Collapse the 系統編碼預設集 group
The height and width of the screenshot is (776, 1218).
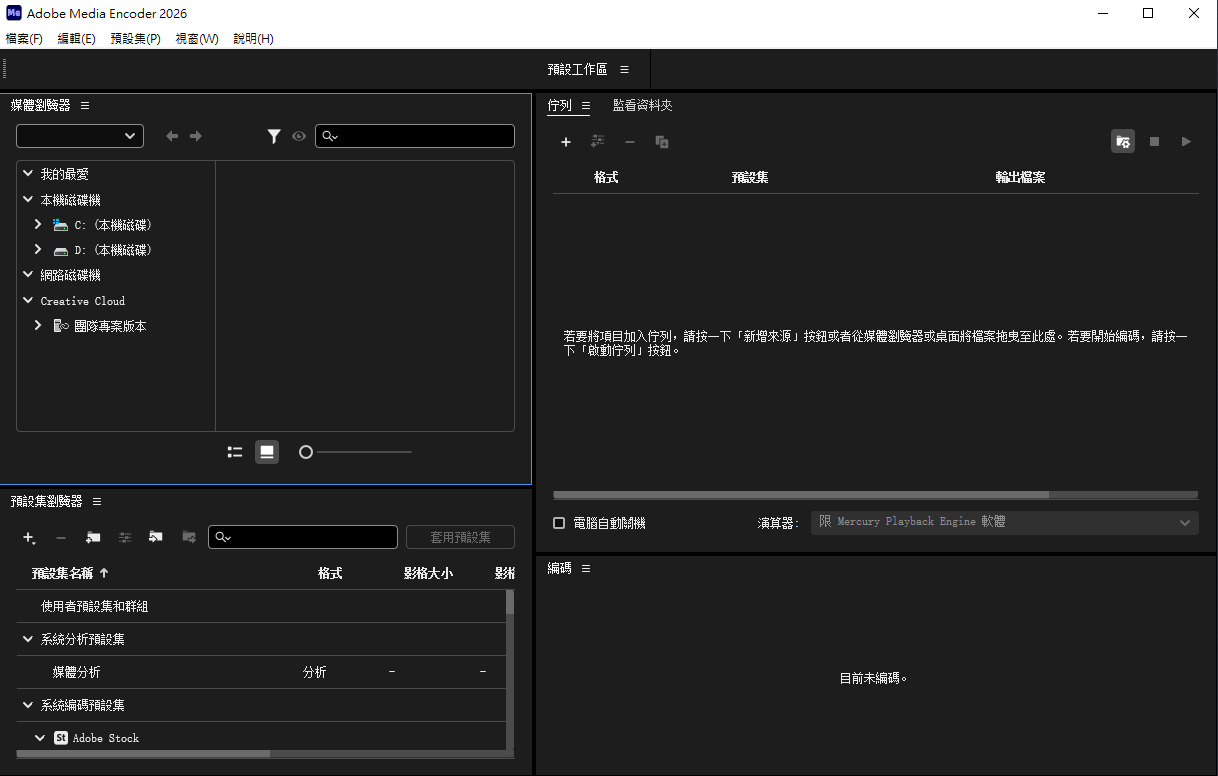click(28, 705)
